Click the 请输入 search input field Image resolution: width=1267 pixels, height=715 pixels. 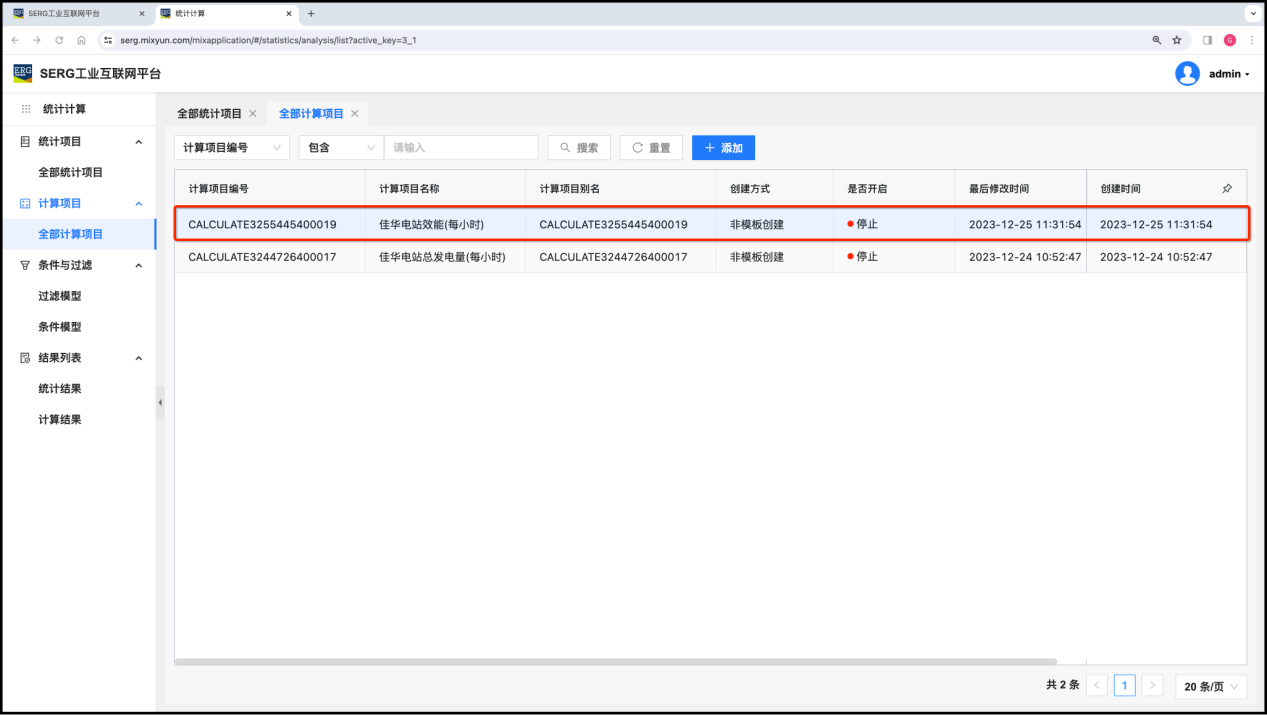click(461, 148)
